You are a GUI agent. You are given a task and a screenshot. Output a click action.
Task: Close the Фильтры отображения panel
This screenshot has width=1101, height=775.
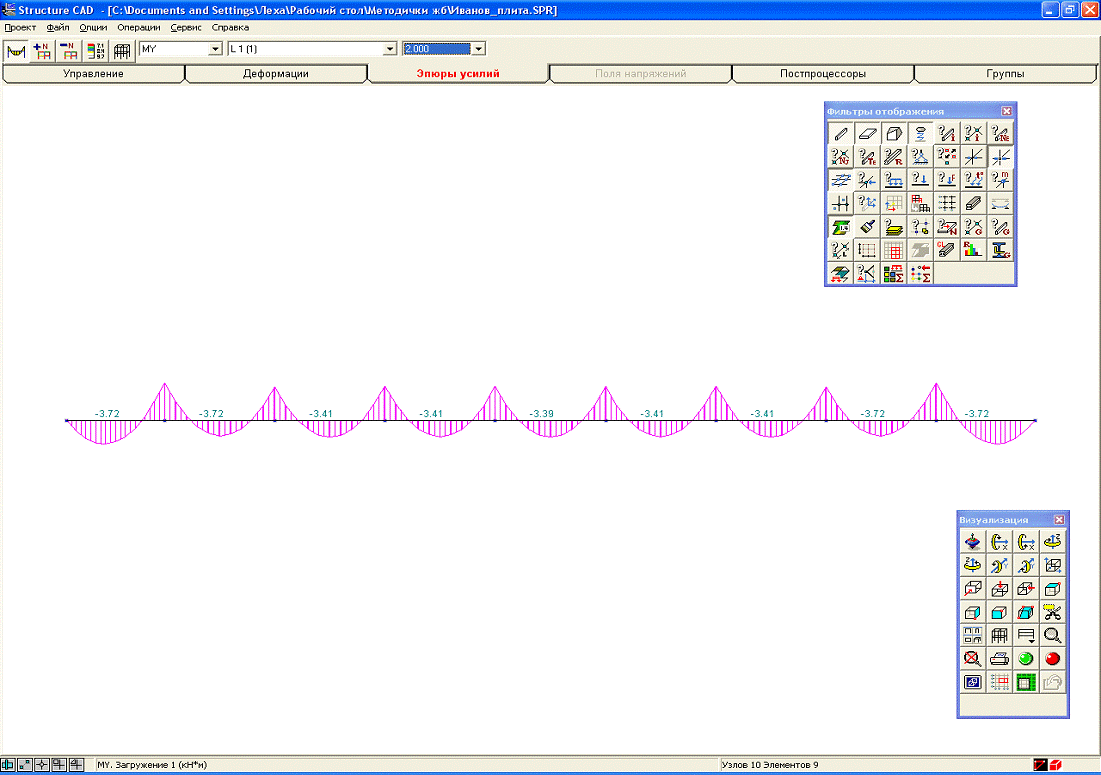(1006, 111)
